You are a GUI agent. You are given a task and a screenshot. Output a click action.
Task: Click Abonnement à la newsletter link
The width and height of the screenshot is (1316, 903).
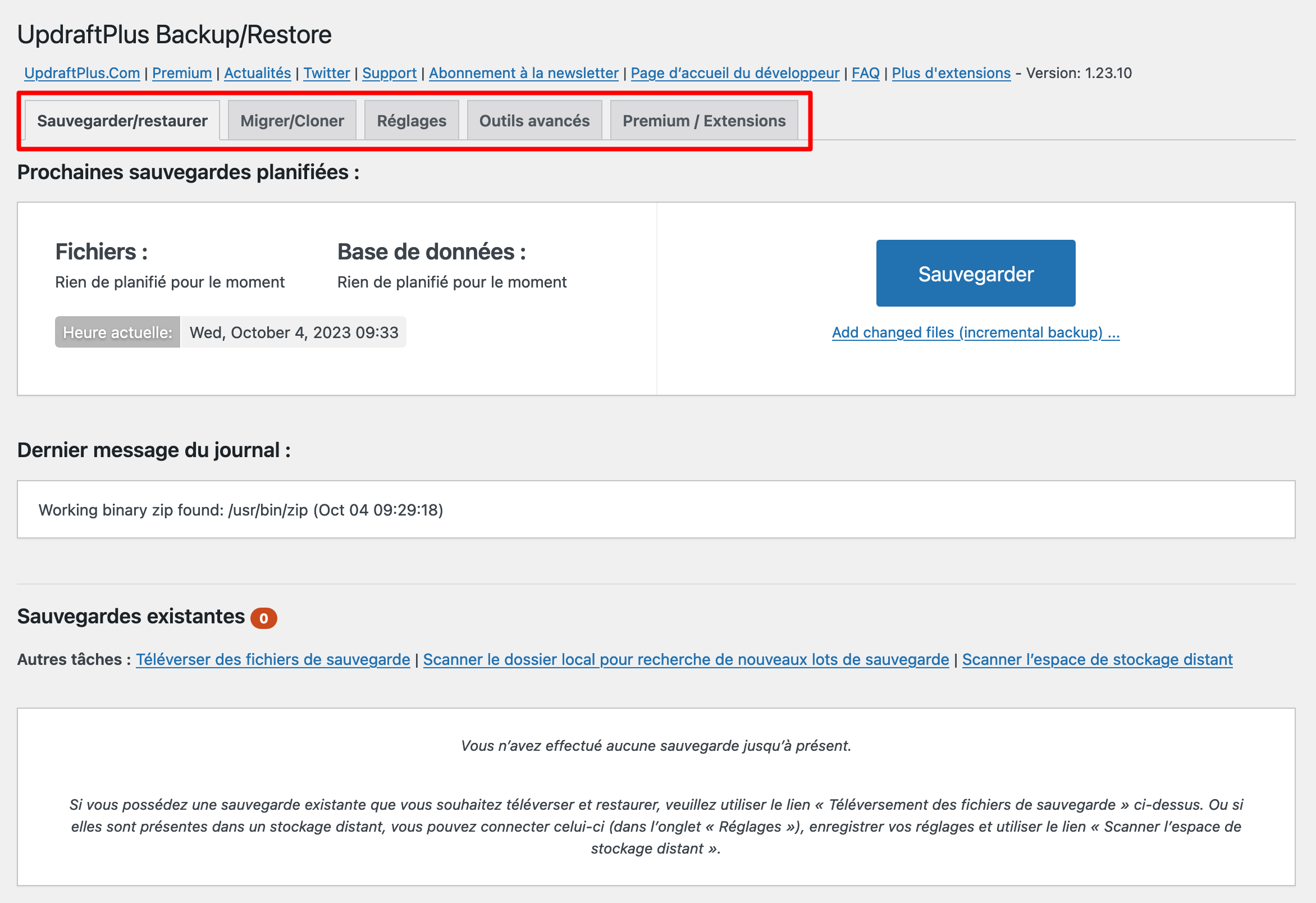523,73
